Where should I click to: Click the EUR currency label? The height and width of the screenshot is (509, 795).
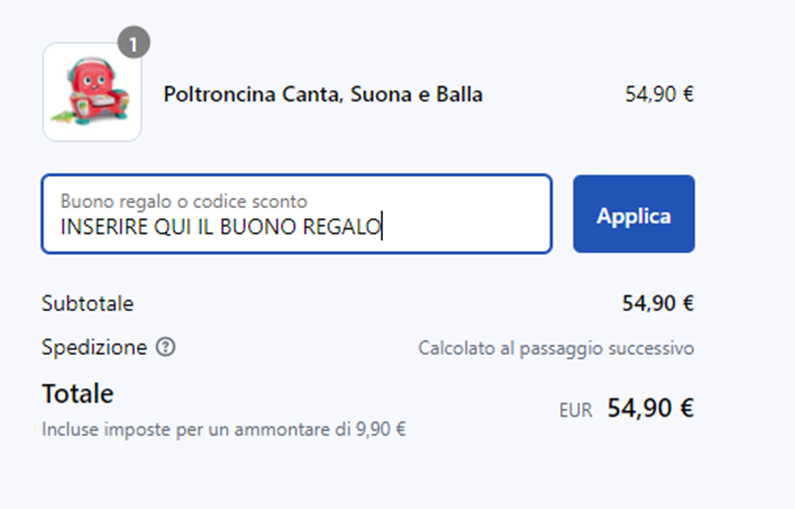(x=575, y=410)
